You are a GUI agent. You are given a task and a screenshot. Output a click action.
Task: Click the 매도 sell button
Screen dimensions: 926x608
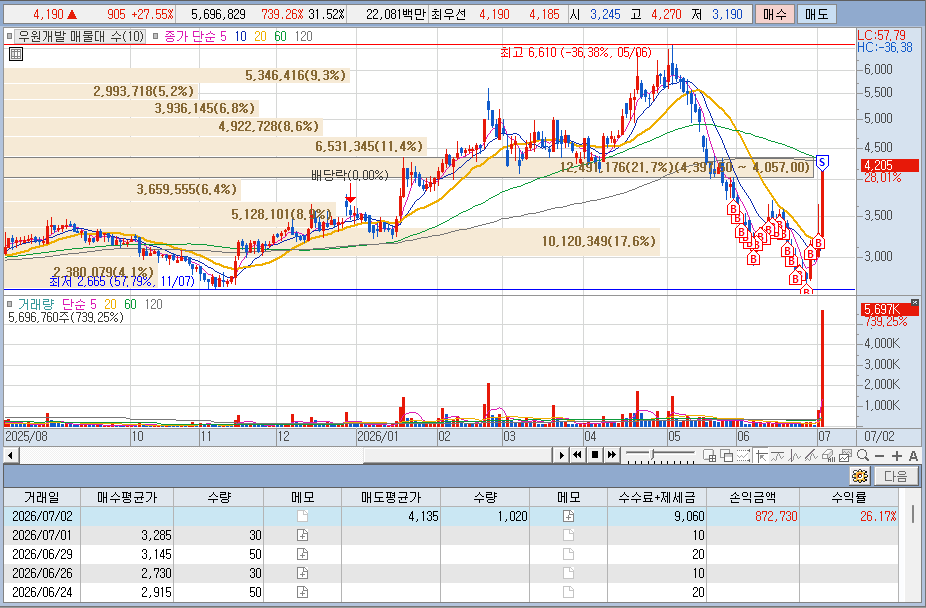click(x=817, y=14)
